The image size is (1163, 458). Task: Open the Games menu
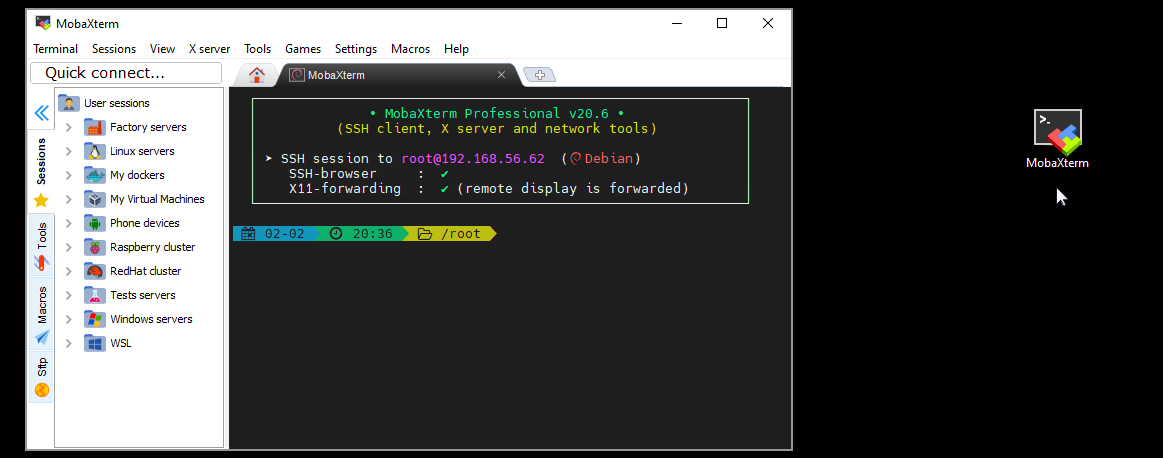[303, 49]
